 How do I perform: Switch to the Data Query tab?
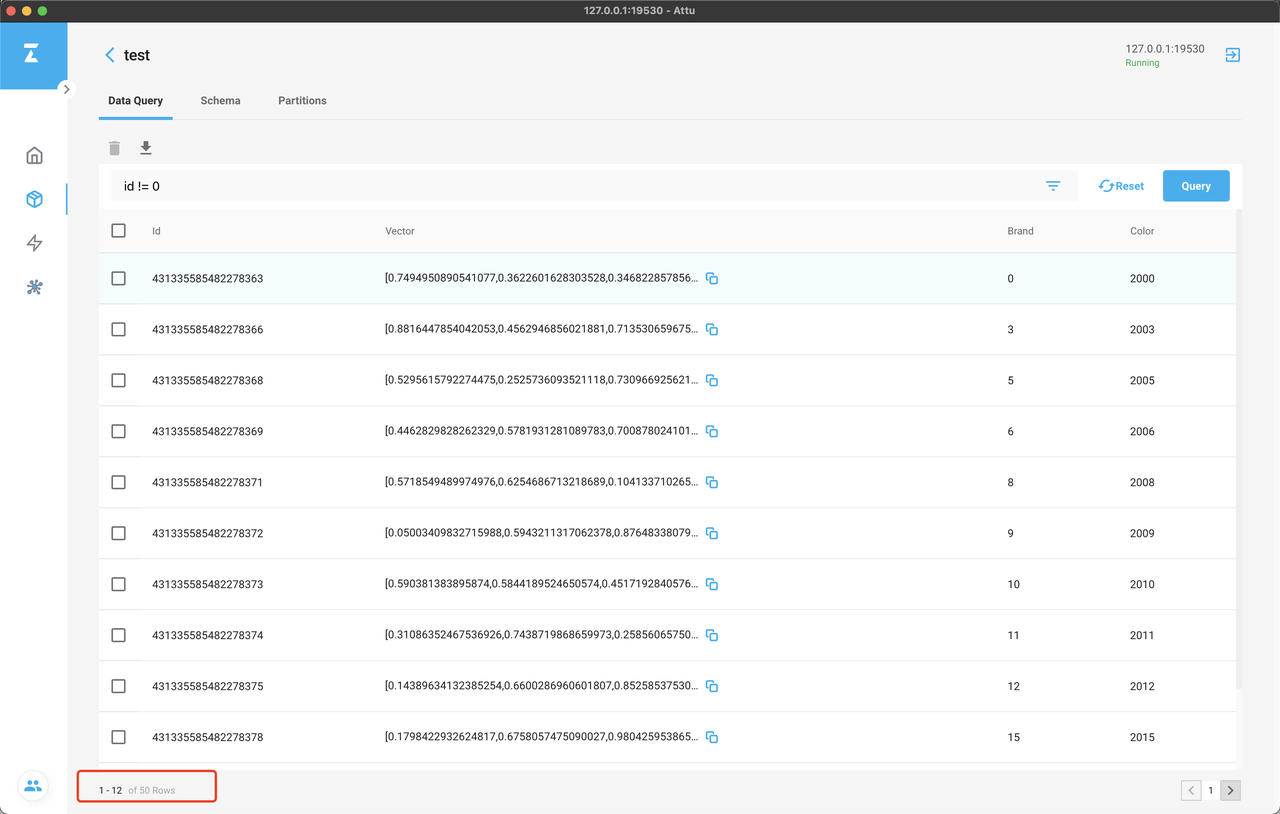135,101
